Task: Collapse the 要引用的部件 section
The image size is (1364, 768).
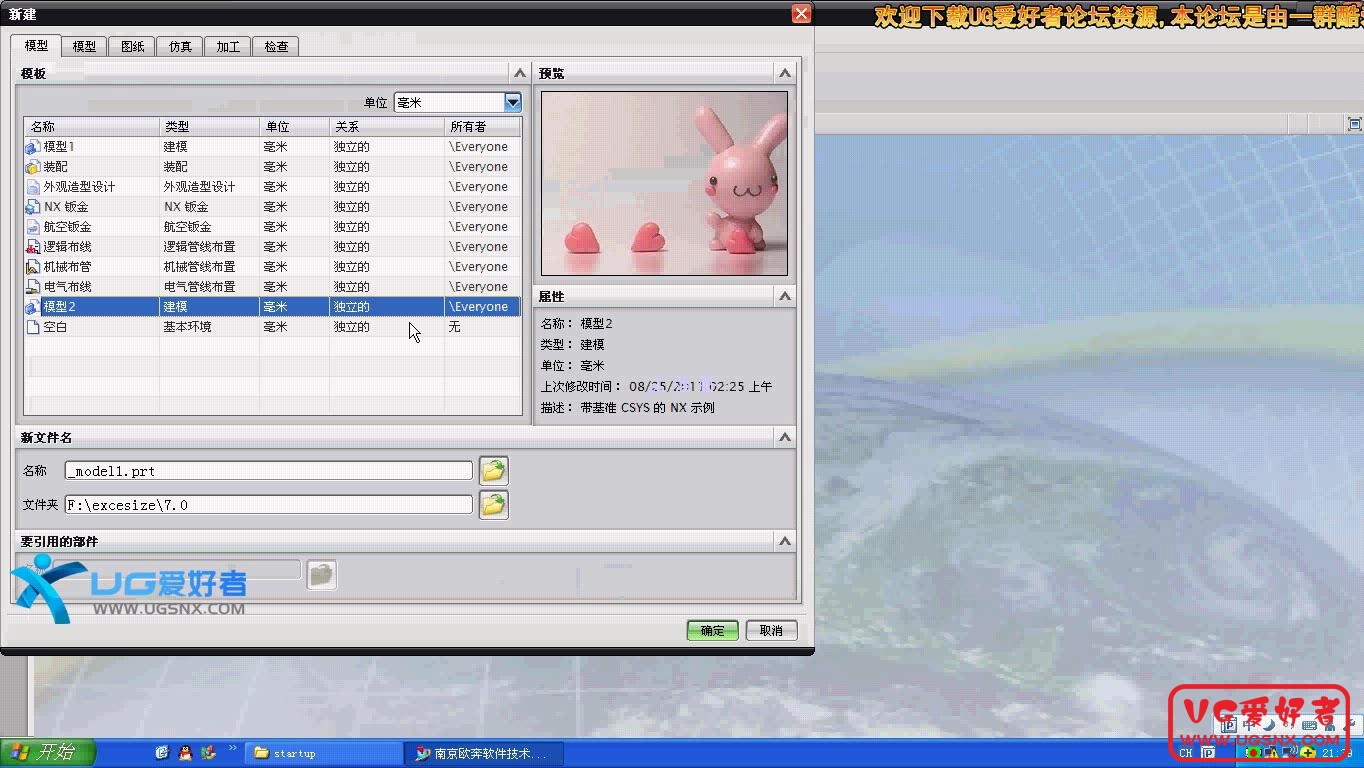Action: (785, 541)
